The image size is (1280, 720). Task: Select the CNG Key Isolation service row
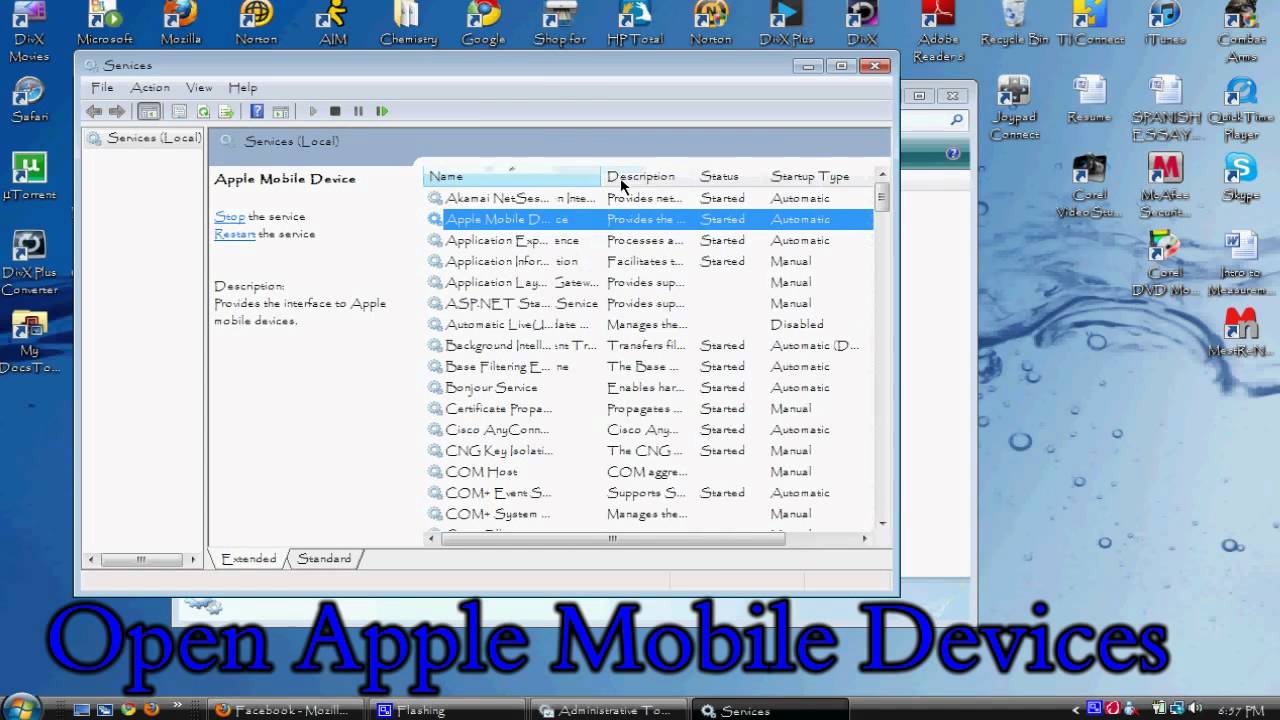649,450
